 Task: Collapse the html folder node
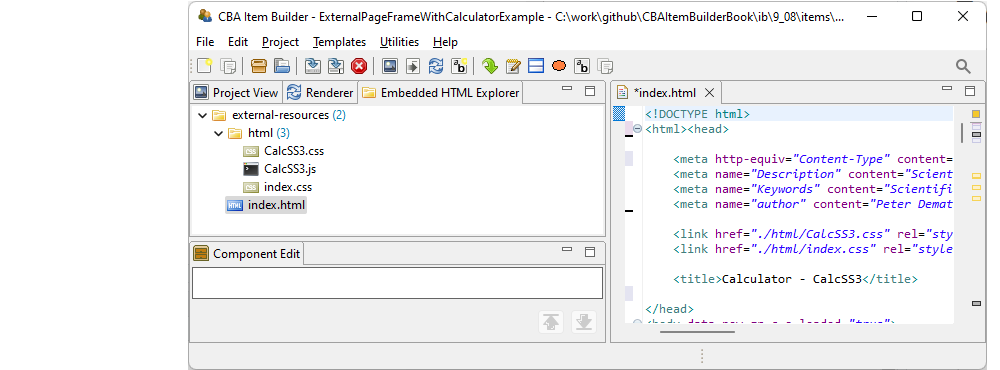(219, 133)
